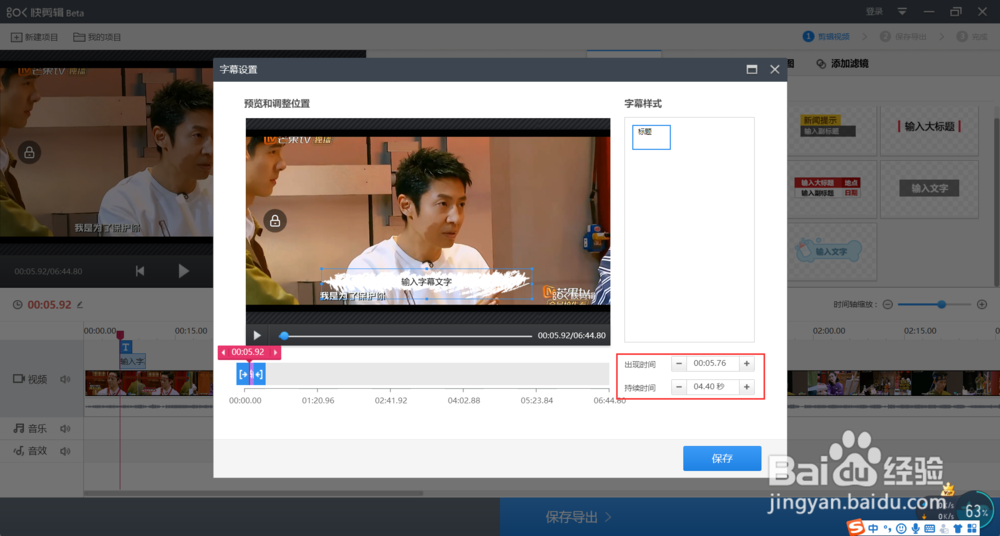Mute the 视频 track
The height and width of the screenshot is (536, 1000).
point(64,379)
